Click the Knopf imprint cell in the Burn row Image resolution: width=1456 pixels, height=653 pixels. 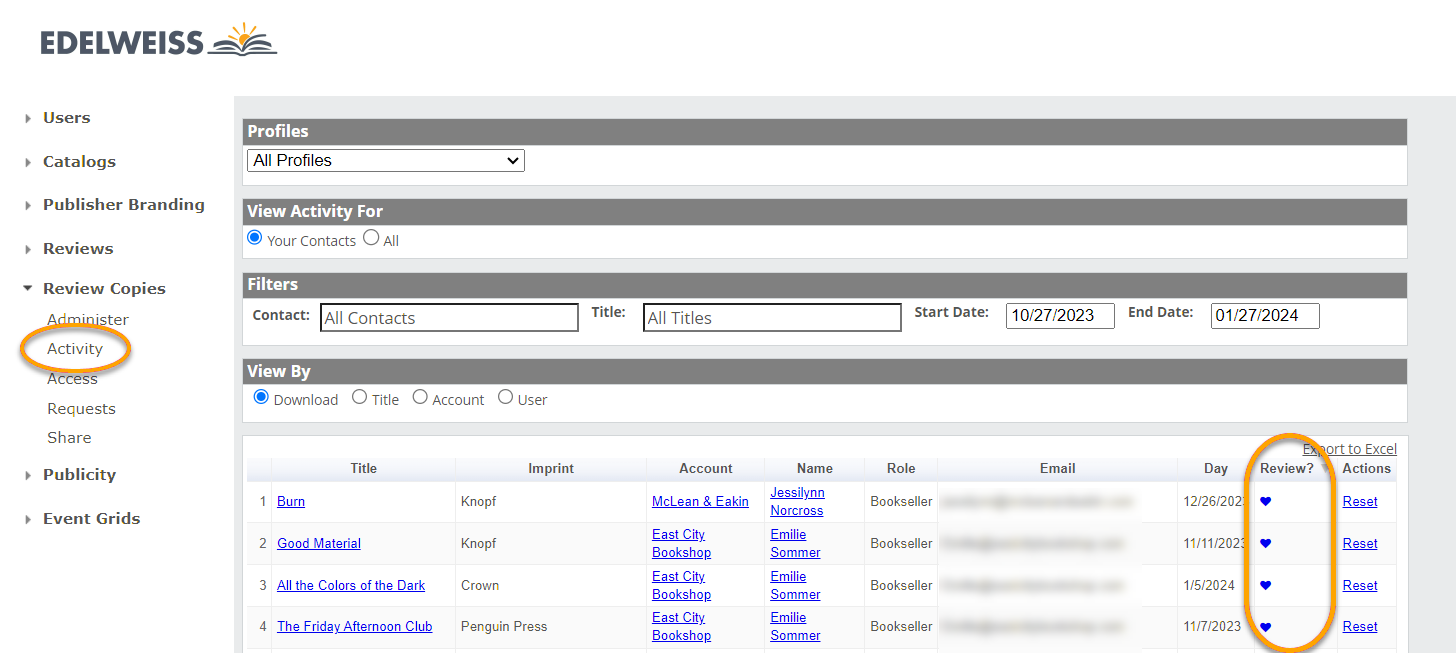(x=479, y=502)
